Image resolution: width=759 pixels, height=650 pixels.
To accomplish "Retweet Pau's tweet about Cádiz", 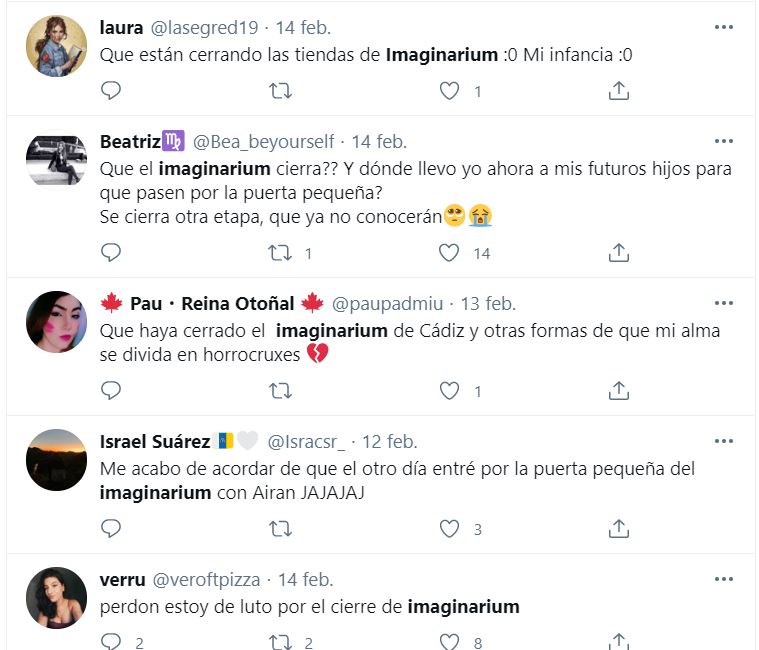I will [281, 391].
